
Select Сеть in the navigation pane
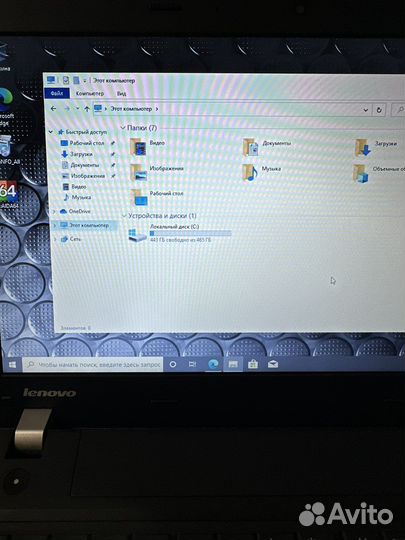75,239
